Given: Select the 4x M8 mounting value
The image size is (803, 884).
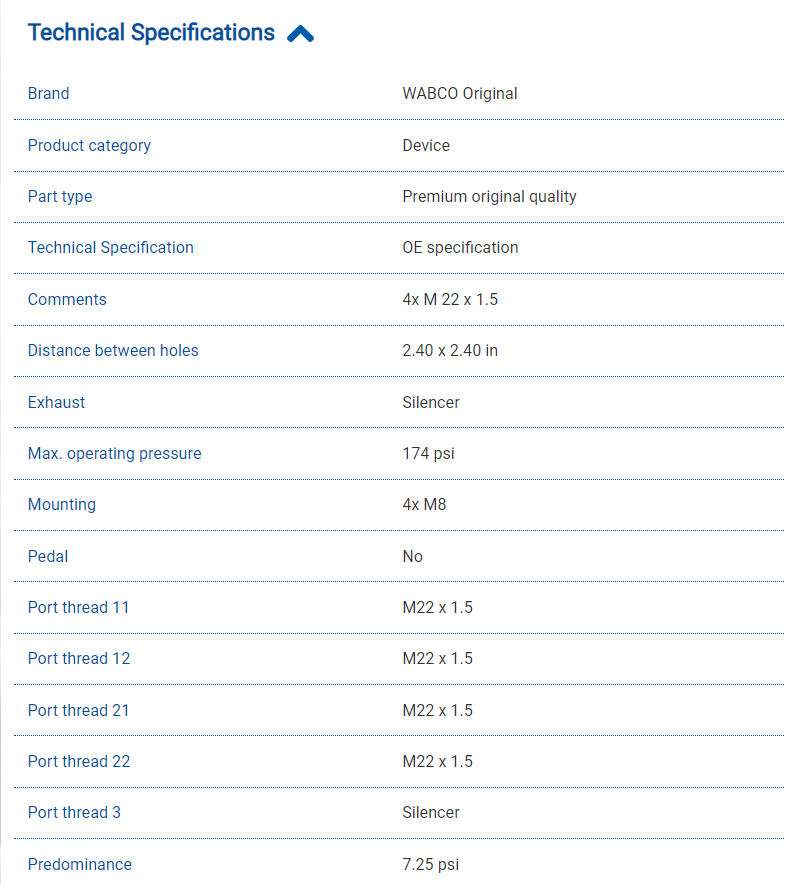Looking at the screenshot, I should click(424, 505).
